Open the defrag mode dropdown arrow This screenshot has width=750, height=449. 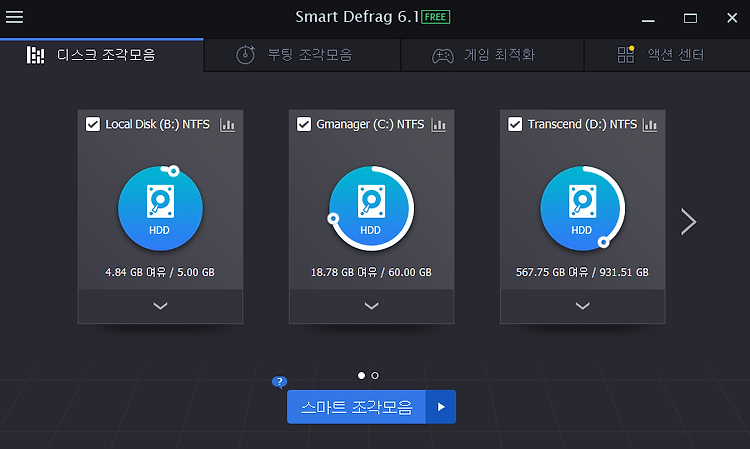(x=441, y=407)
